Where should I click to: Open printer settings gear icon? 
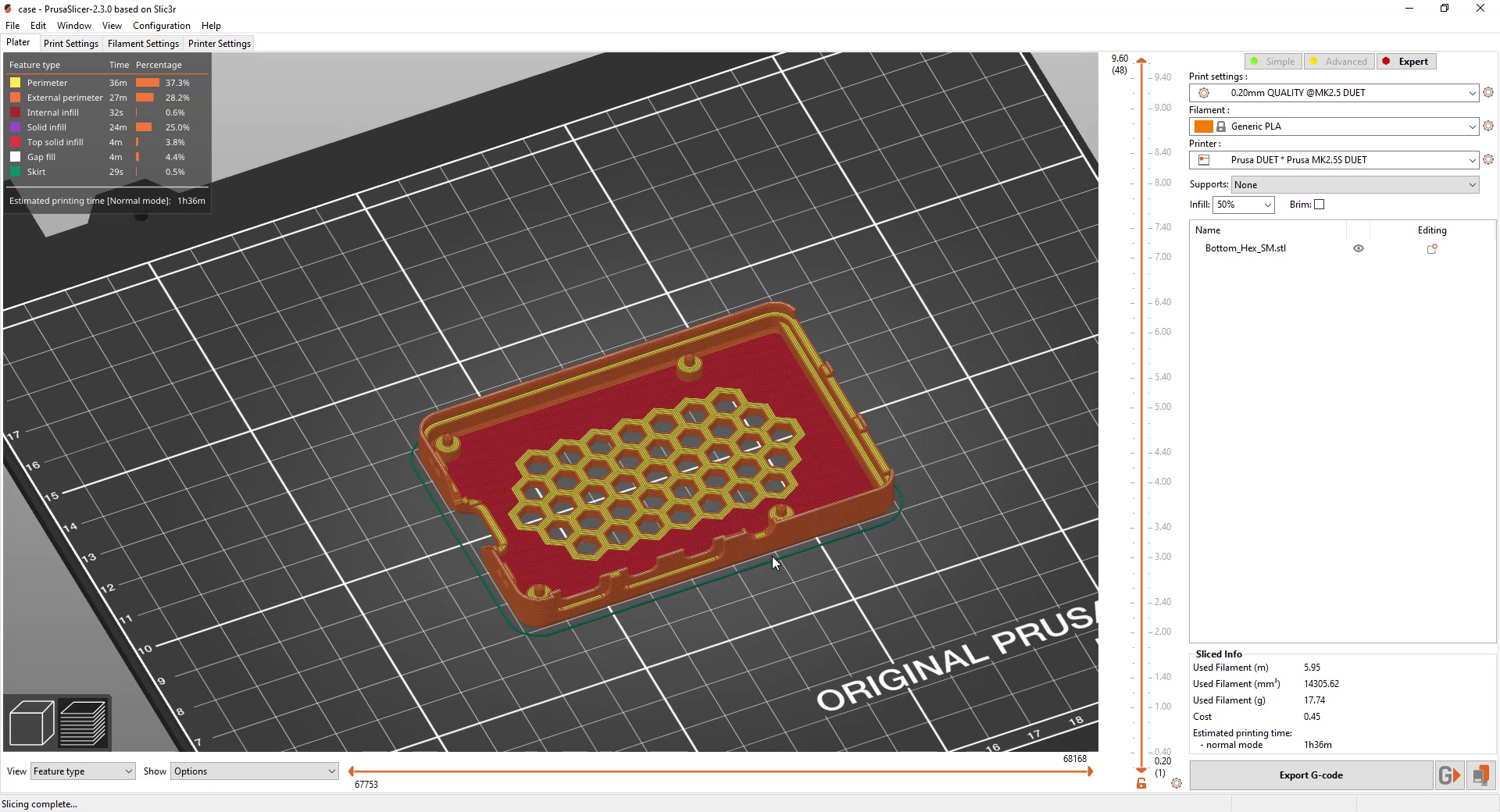(1488, 159)
